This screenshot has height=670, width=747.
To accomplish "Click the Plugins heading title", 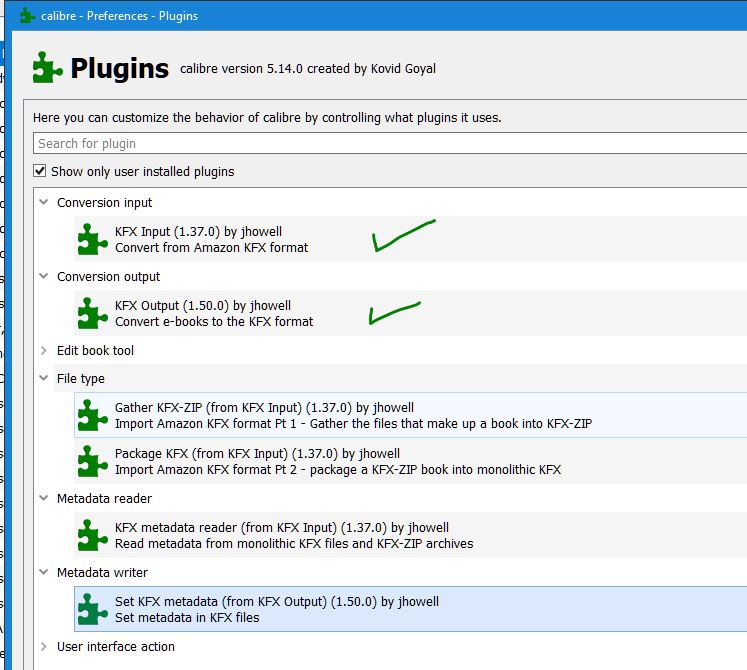I will (120, 68).
